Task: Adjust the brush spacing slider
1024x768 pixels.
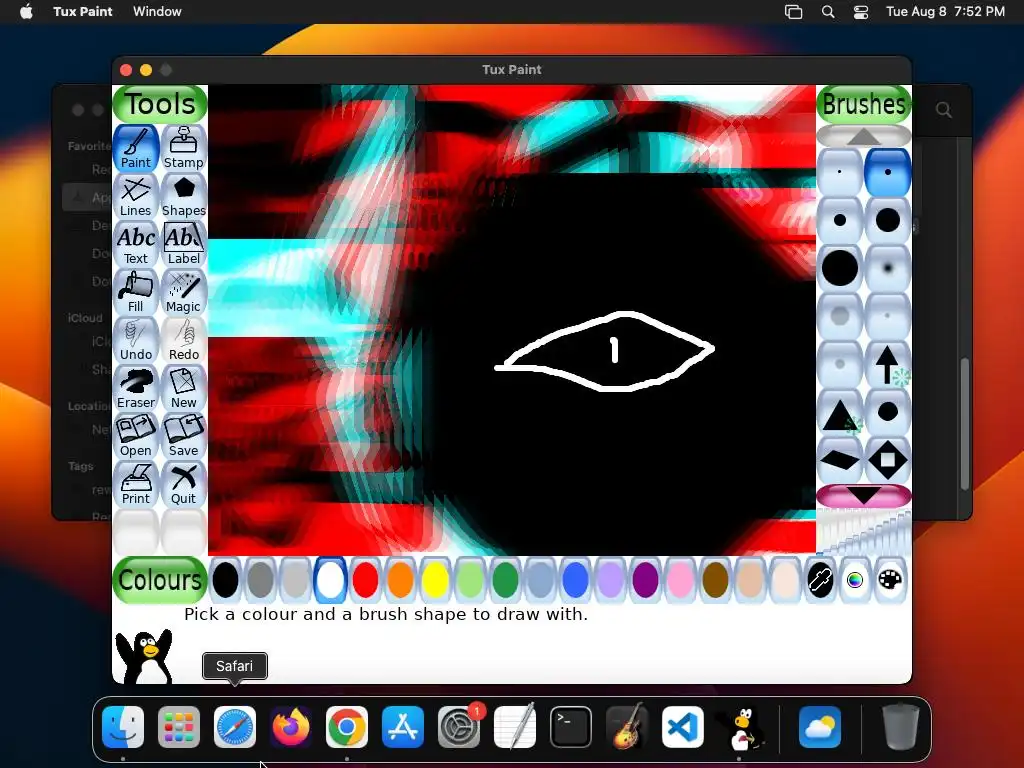Action: coord(864,532)
